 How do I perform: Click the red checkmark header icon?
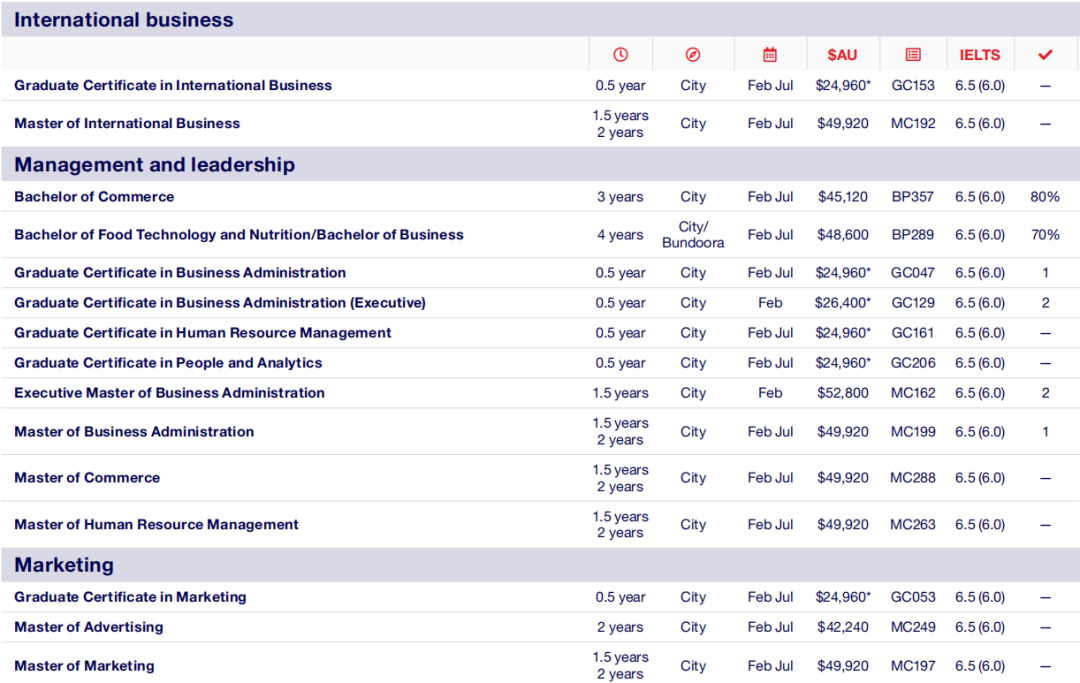[1045, 54]
